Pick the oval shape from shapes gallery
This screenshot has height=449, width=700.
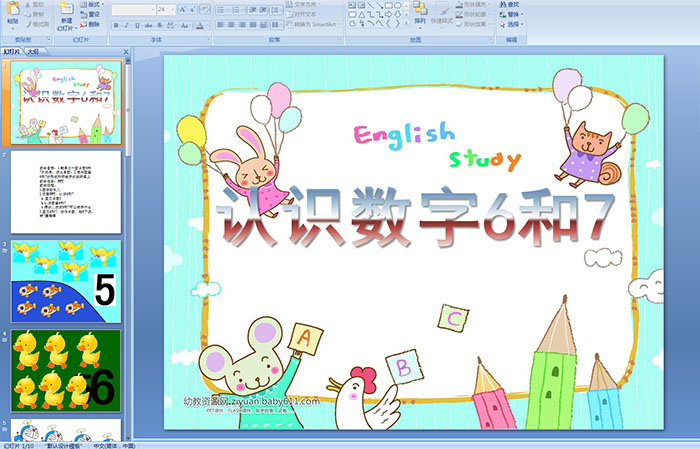click(397, 5)
